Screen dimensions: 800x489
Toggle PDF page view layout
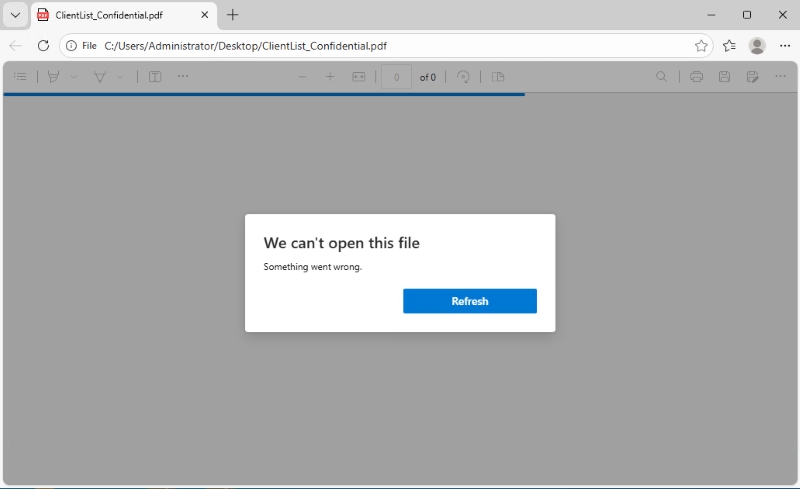[498, 77]
